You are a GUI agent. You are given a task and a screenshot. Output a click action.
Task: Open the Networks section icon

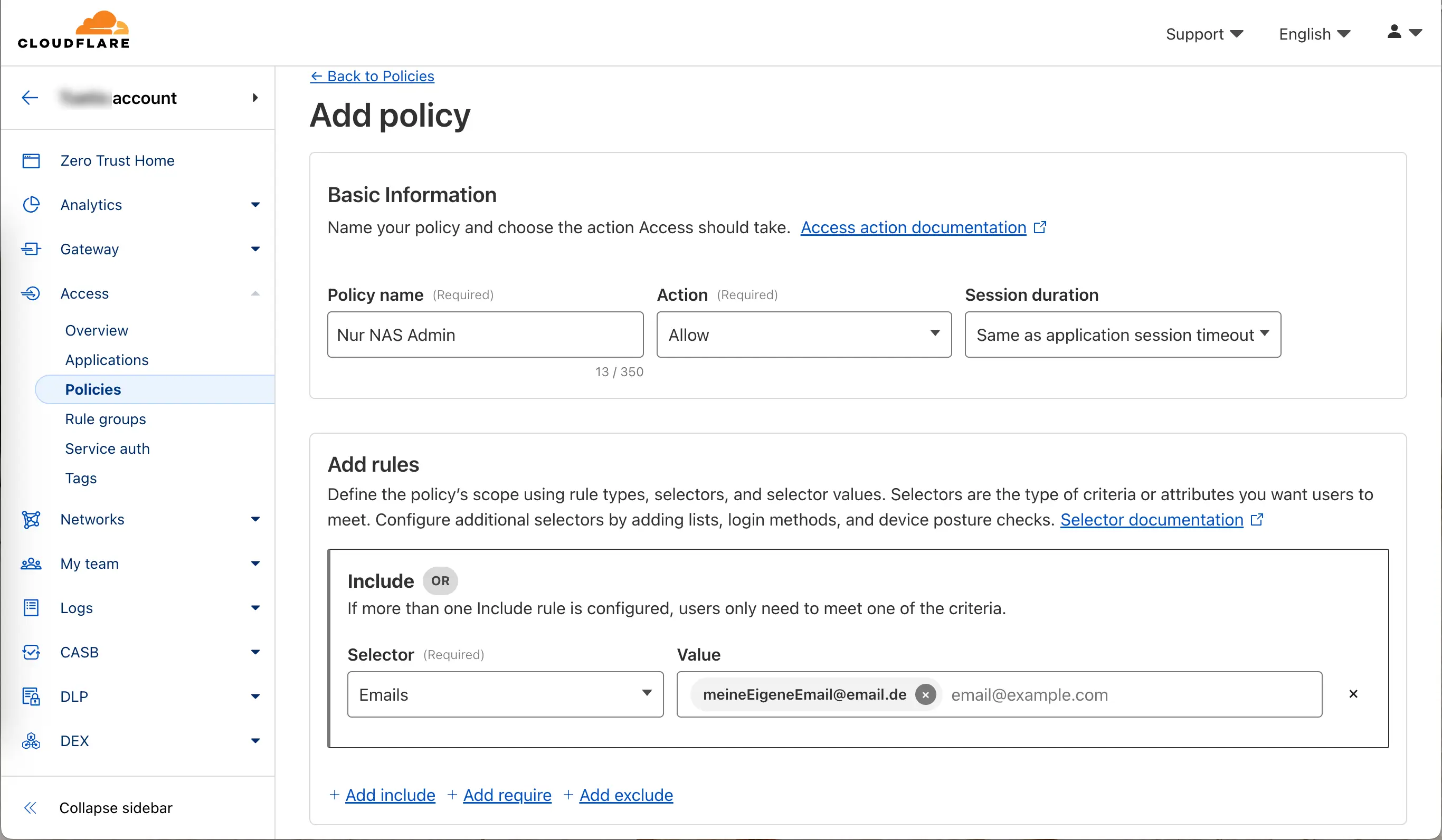[31, 520]
